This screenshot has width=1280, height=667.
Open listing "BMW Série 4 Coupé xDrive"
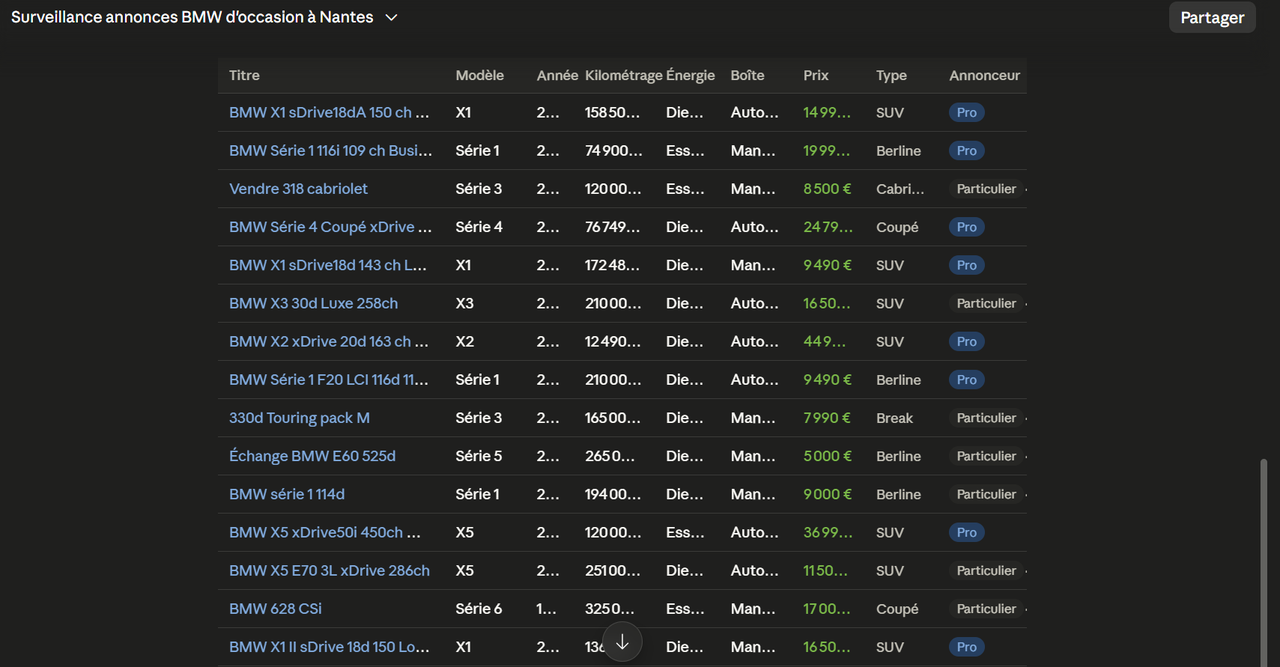pos(331,227)
